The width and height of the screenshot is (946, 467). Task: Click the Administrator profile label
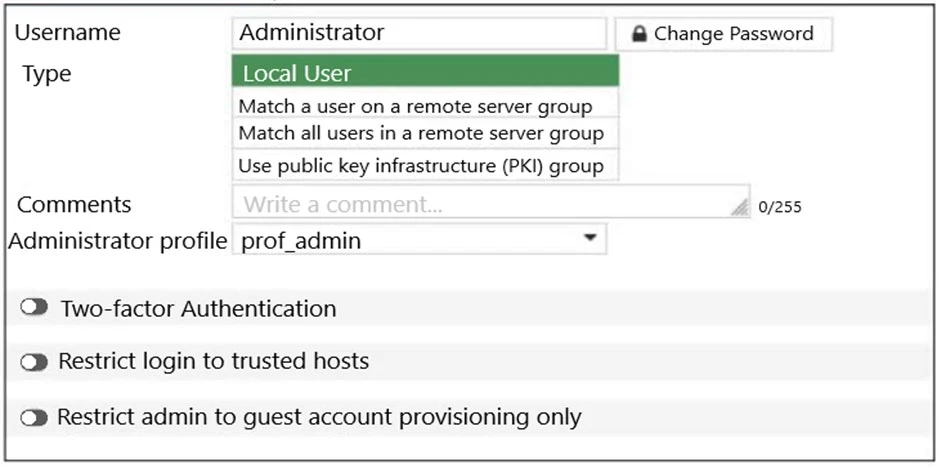pyautogui.click(x=117, y=241)
